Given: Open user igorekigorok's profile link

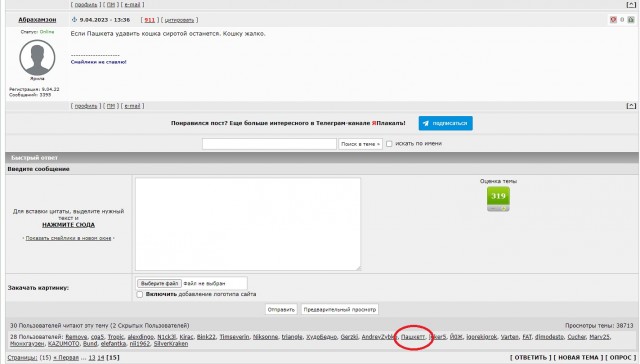Looking at the screenshot, I should click(x=482, y=337).
